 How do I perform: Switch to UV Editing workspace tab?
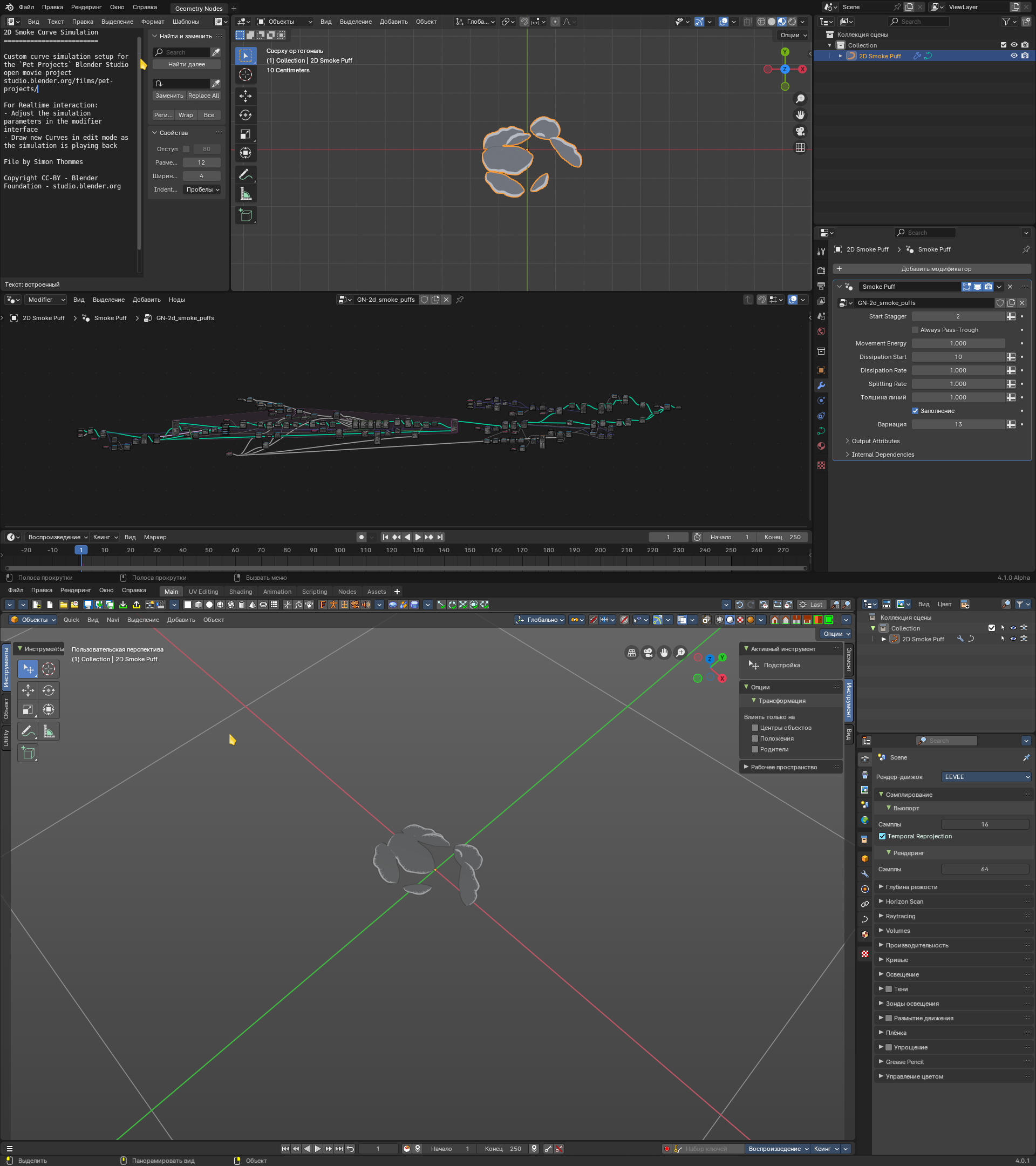coord(203,592)
